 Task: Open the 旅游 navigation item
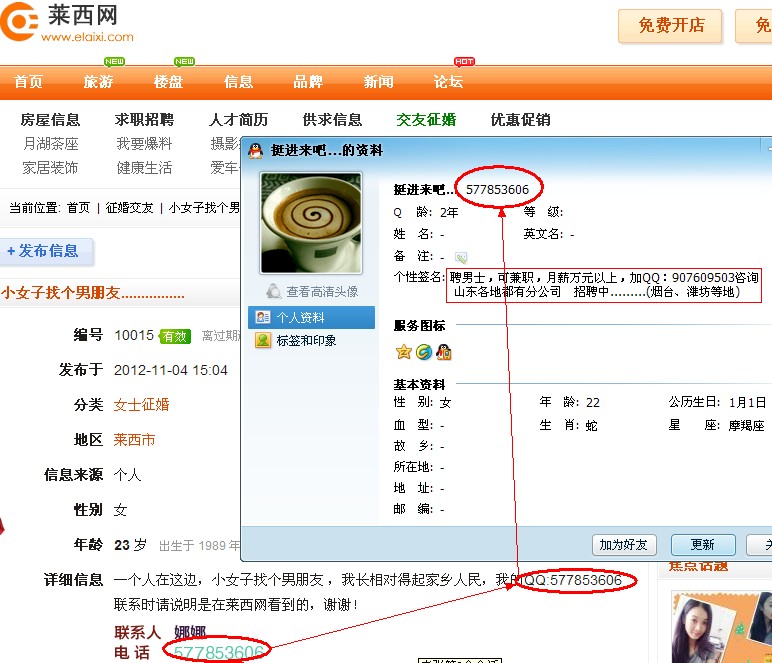[98, 81]
